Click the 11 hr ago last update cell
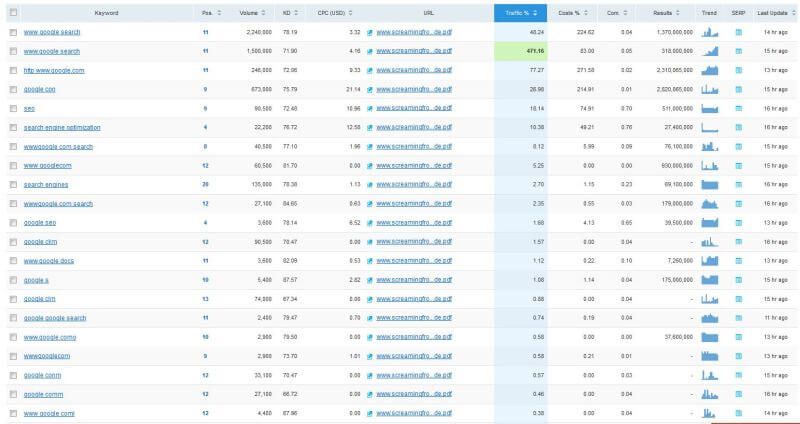 click(776, 318)
